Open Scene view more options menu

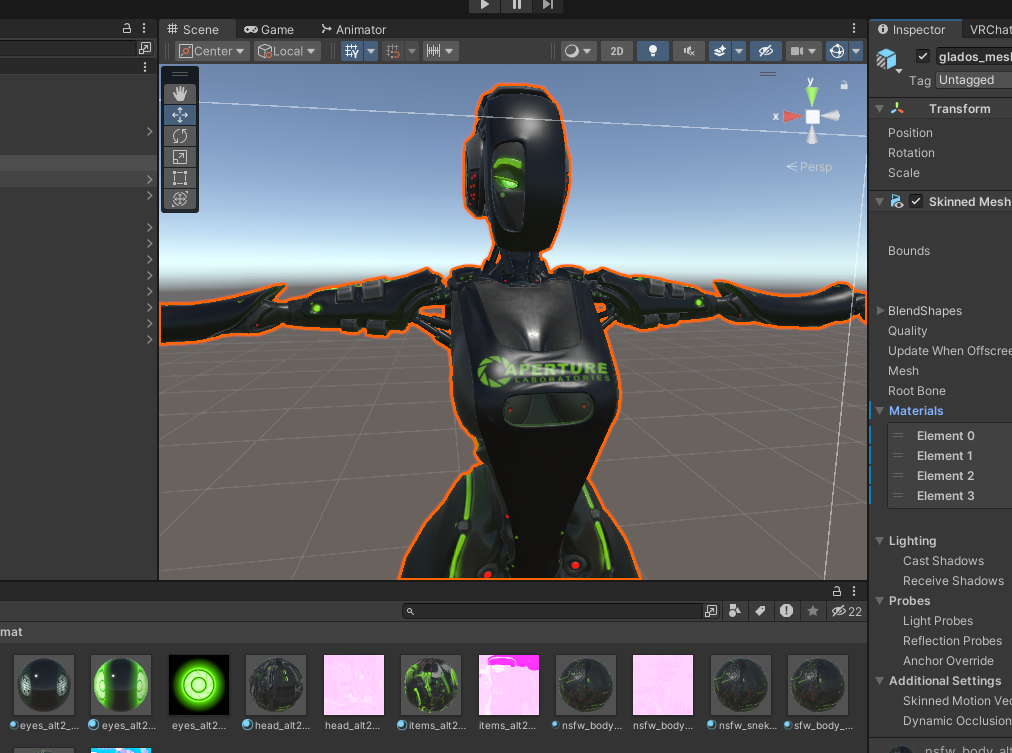[854, 28]
